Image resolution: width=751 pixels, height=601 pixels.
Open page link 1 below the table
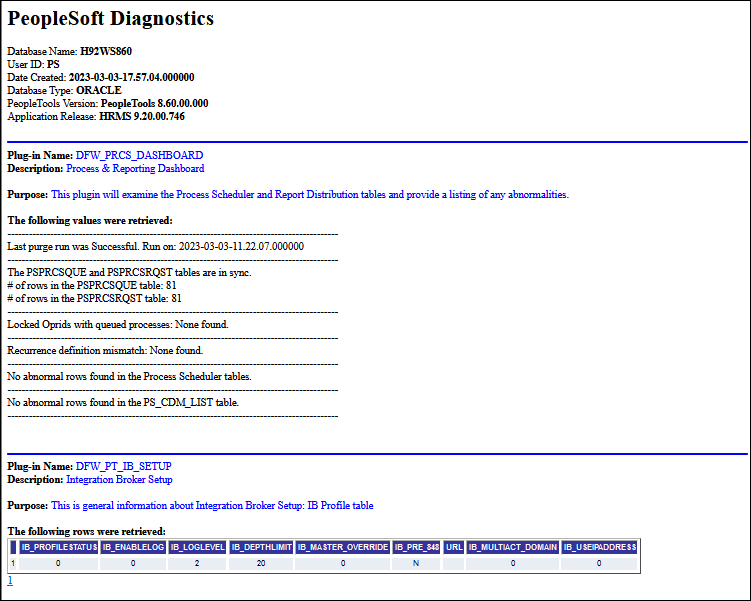click(10, 580)
